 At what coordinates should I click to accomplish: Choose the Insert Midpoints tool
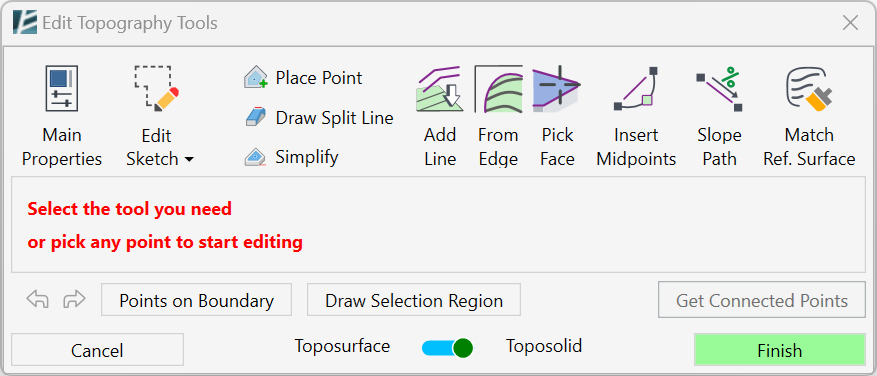click(636, 117)
